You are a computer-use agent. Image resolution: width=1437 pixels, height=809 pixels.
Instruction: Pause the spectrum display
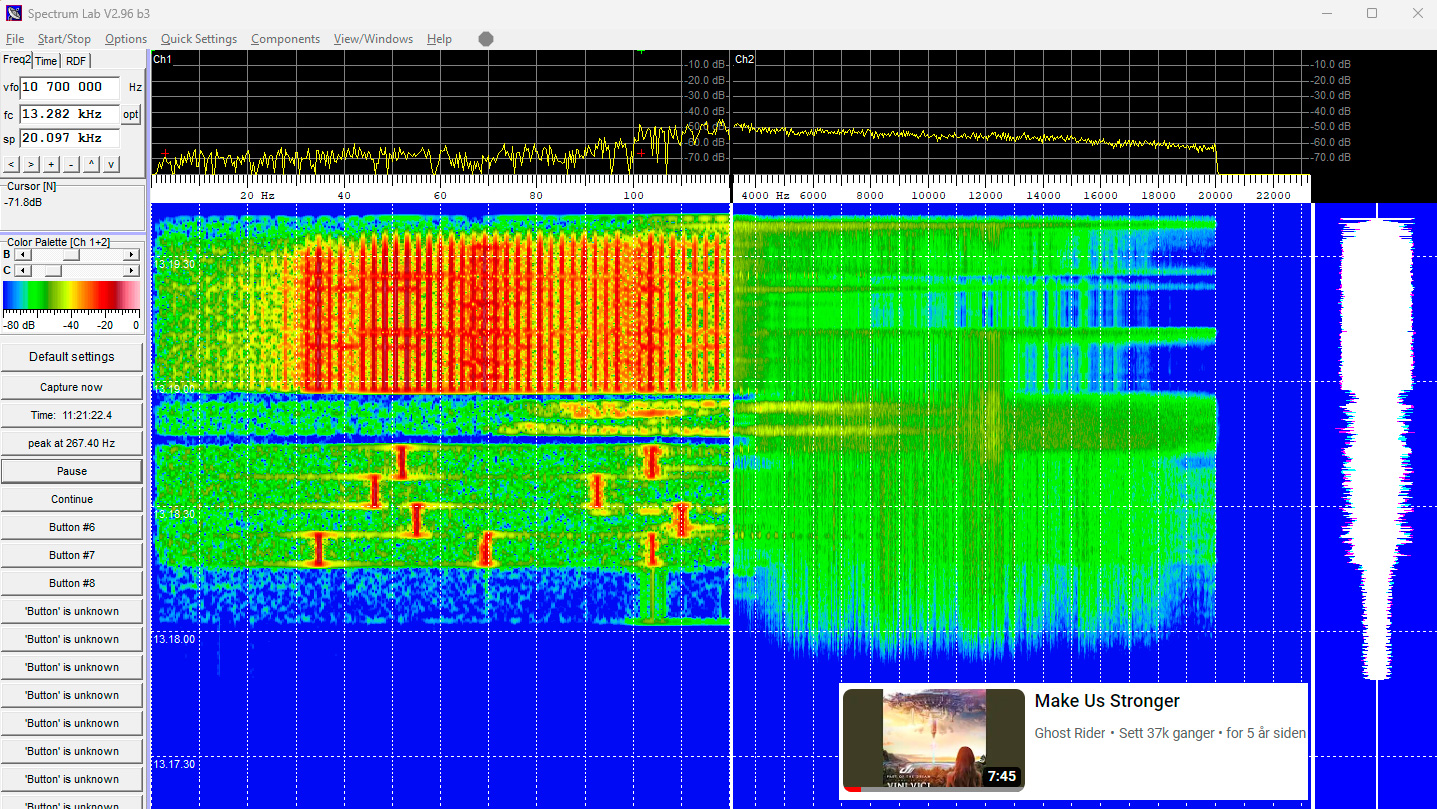pyautogui.click(x=72, y=471)
